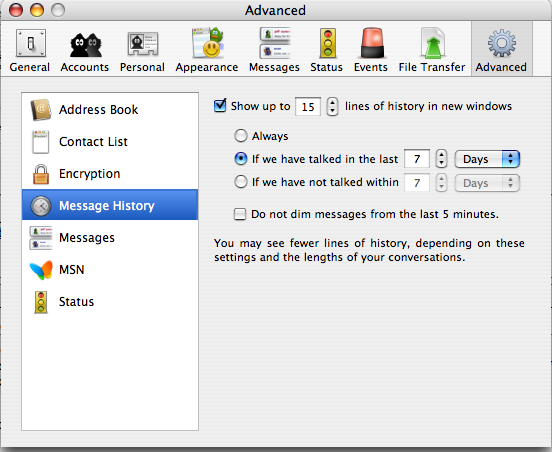This screenshot has height=452, width=552.
Task: Open the File Transfer green arrow icon
Action: 432,43
